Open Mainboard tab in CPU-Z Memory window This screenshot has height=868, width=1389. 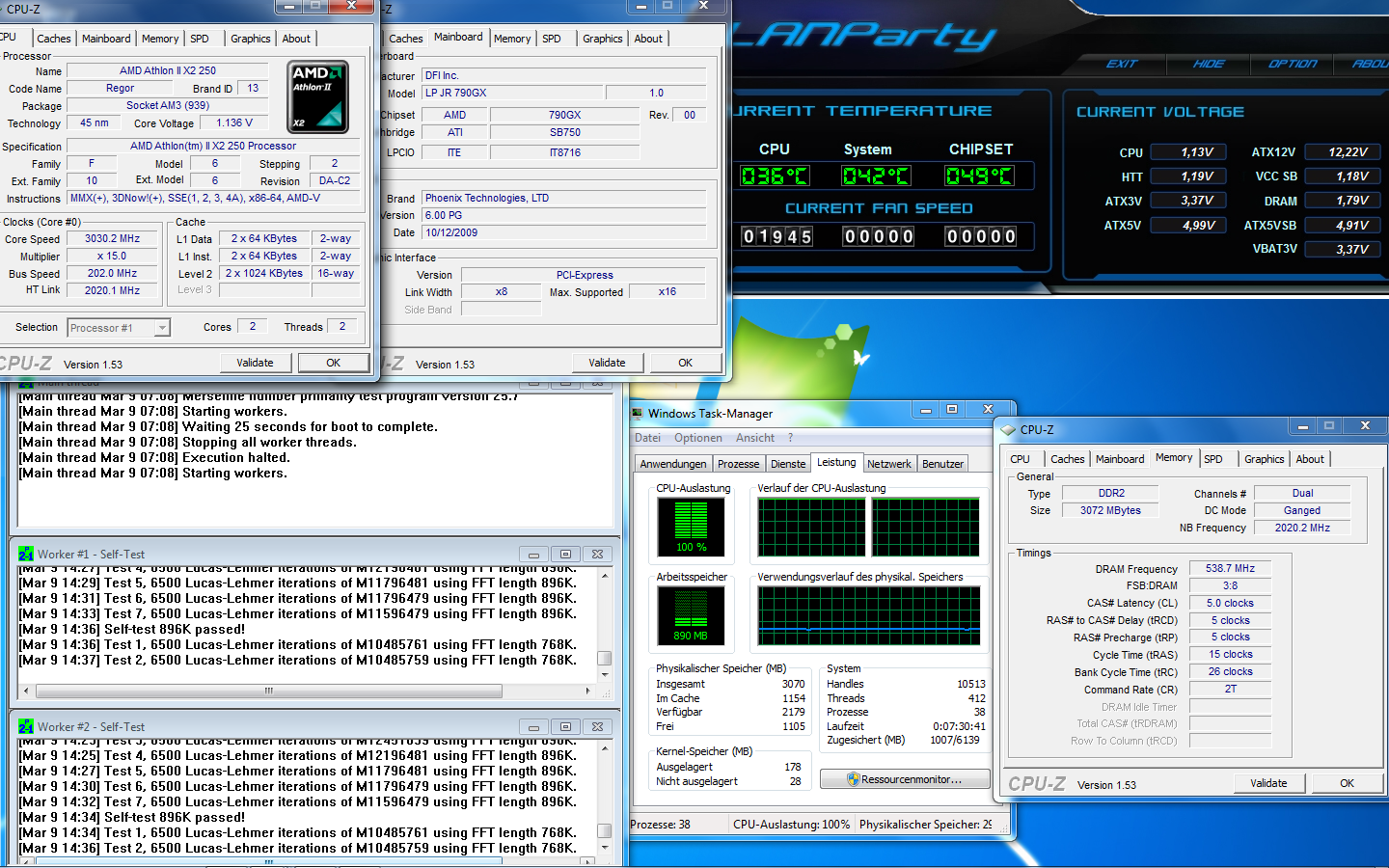(x=1120, y=459)
